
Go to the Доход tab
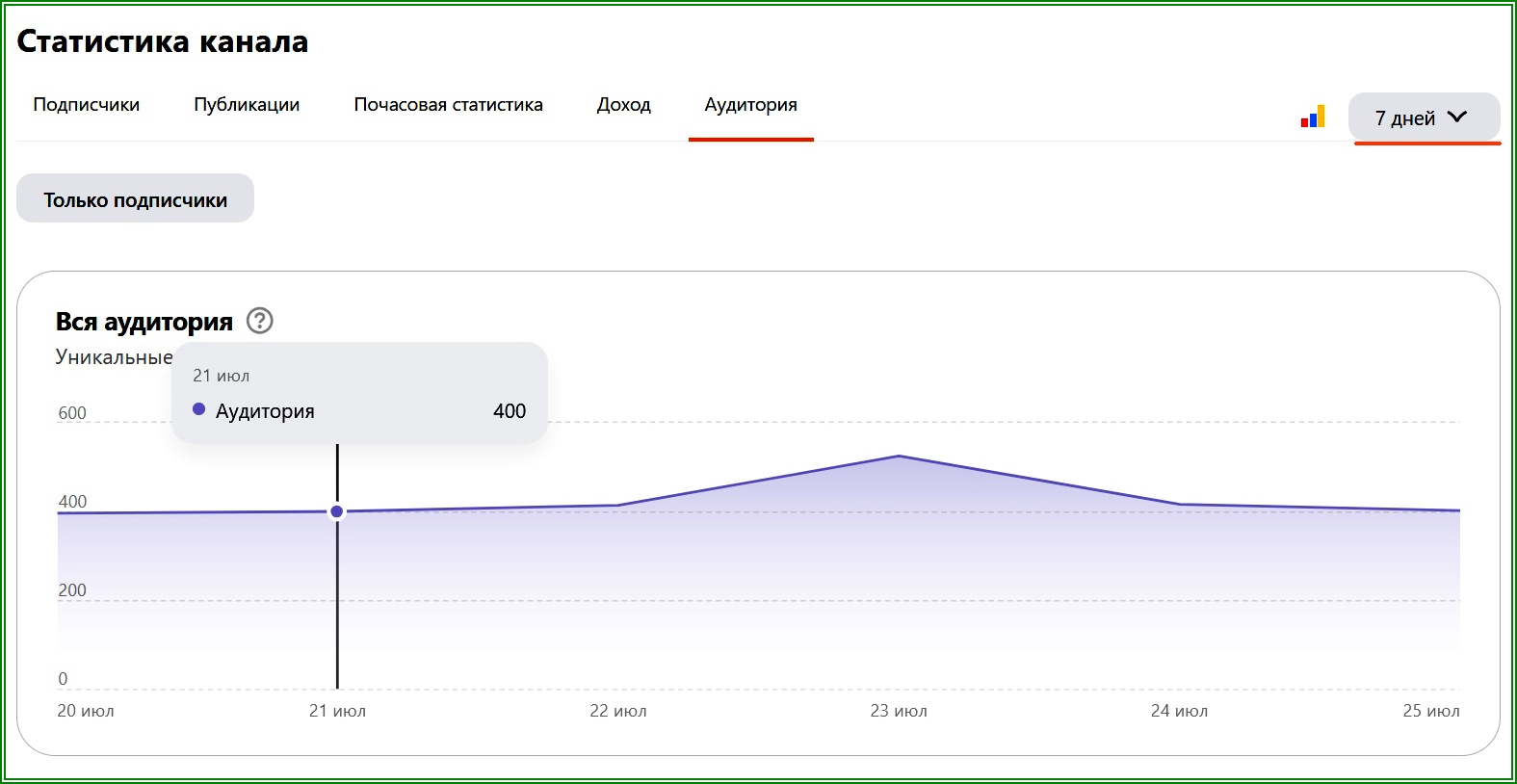coord(624,104)
